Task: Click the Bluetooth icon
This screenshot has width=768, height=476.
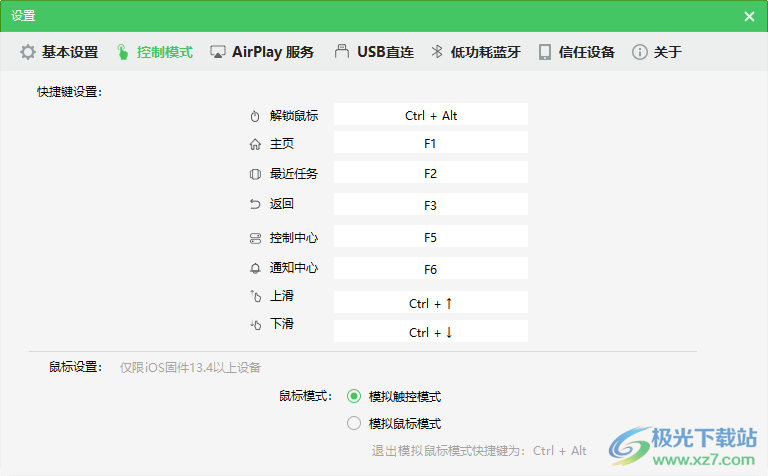Action: [437, 51]
